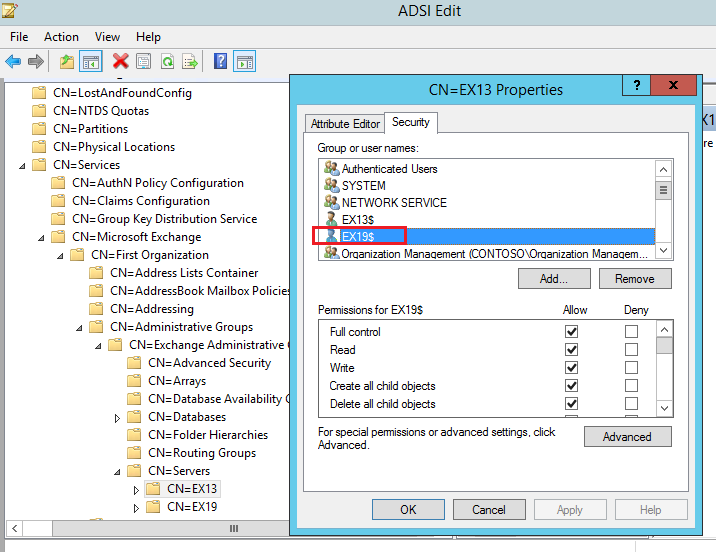Click the Remove button

point(635,279)
